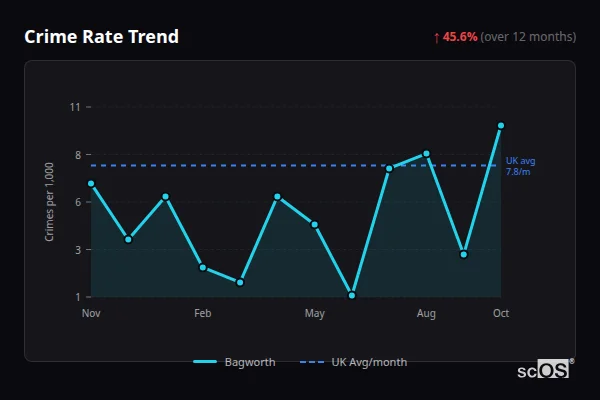Click the dashed UK average line
The width and height of the screenshot is (600, 400).
[x=294, y=165]
